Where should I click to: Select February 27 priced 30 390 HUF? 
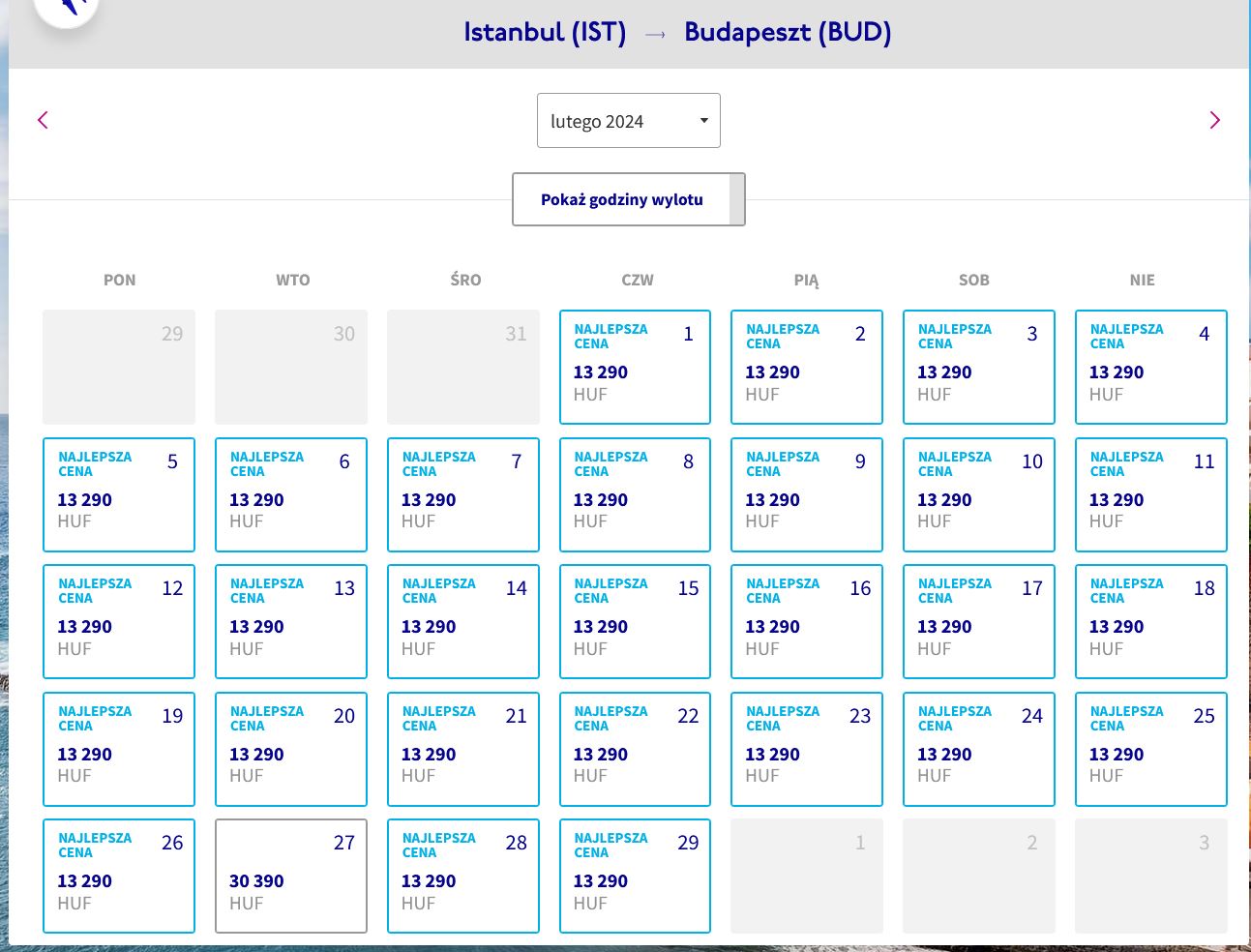[x=291, y=876]
